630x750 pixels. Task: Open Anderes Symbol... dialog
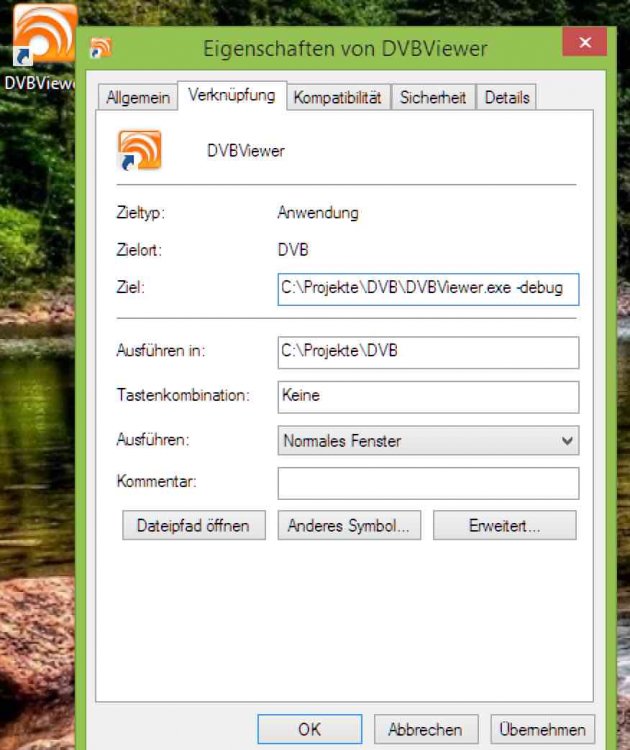click(x=349, y=525)
